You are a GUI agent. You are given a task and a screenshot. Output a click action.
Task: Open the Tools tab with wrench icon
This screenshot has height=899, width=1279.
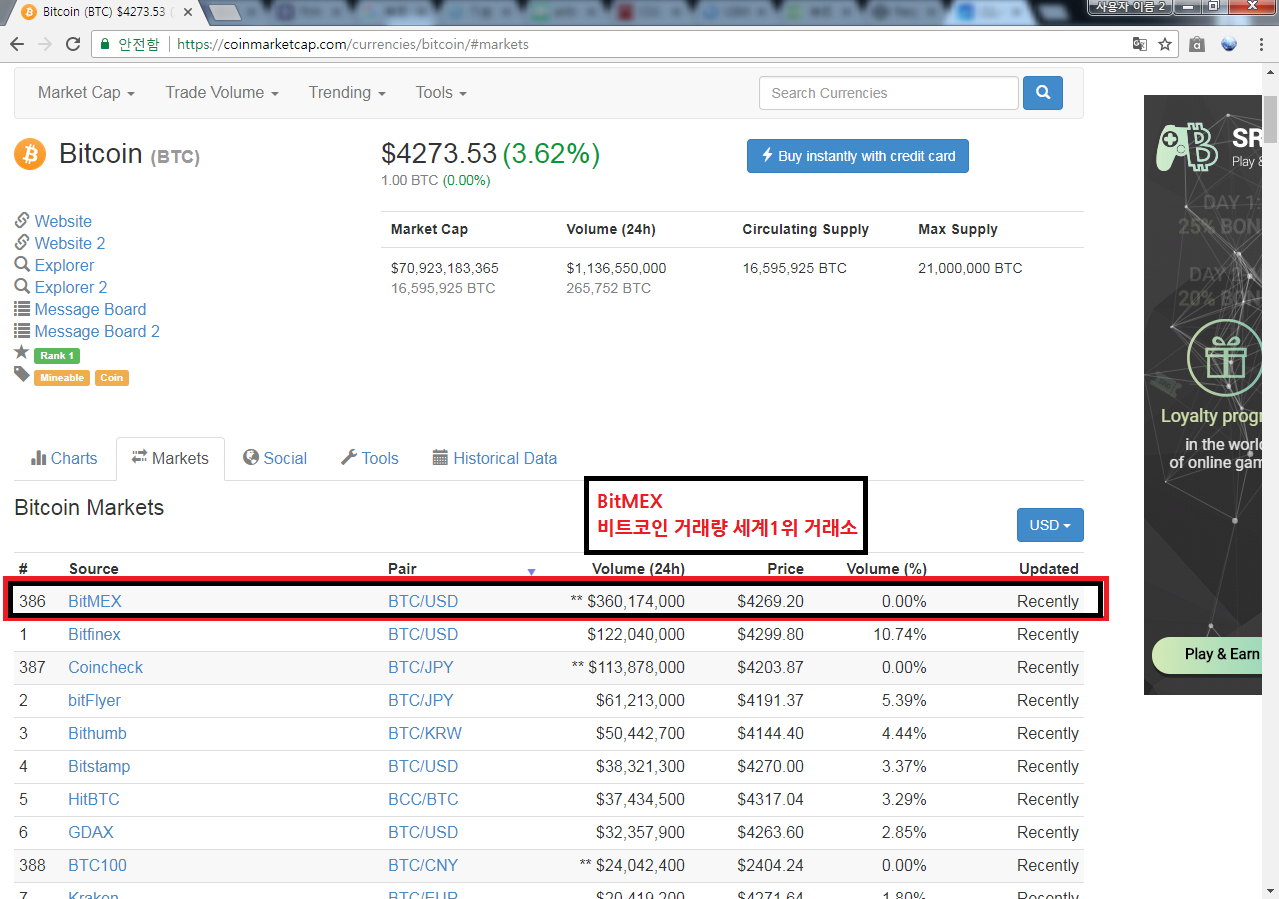pyautogui.click(x=369, y=458)
